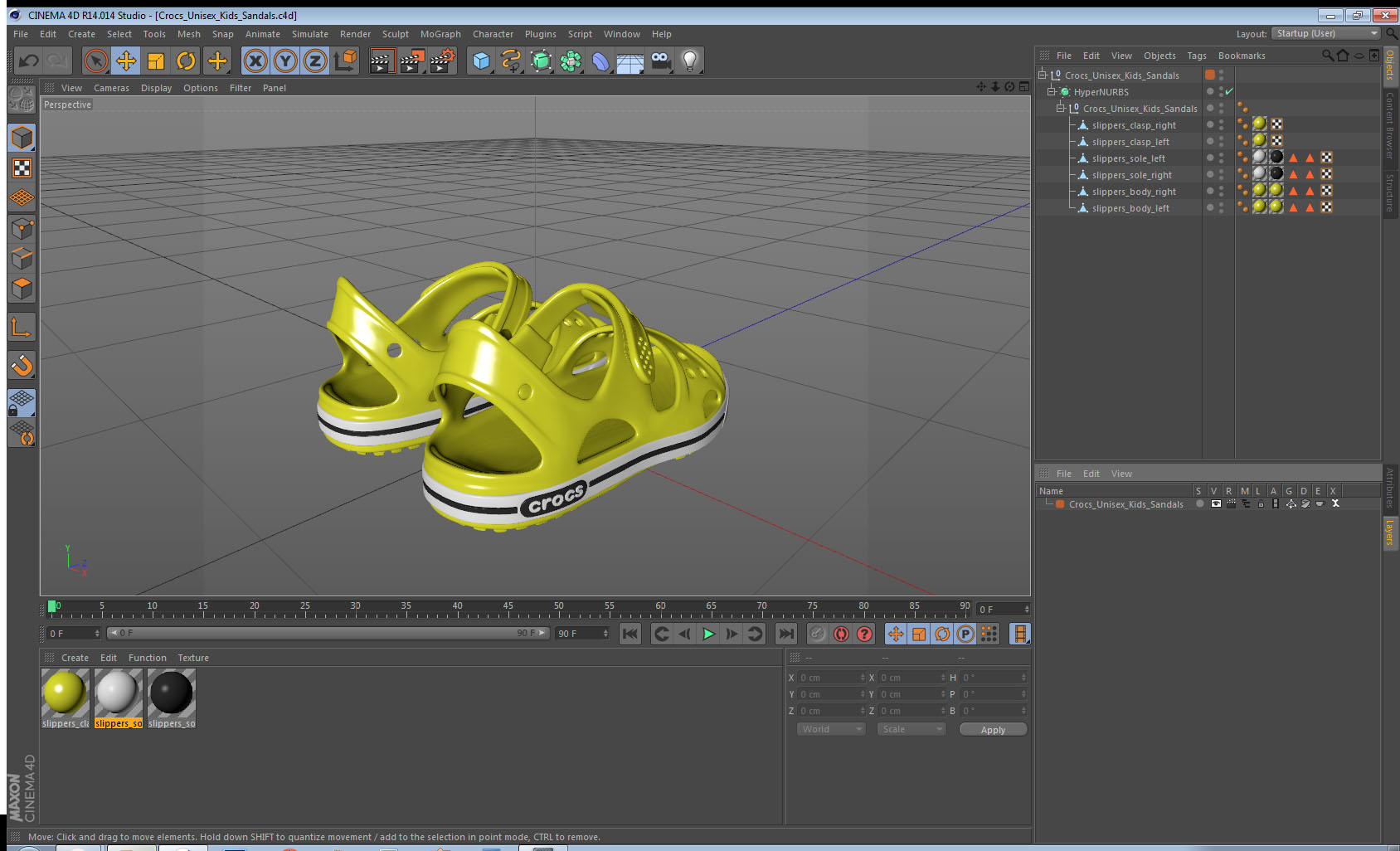Open the Bookmarks menu in object manager

coord(1242,56)
